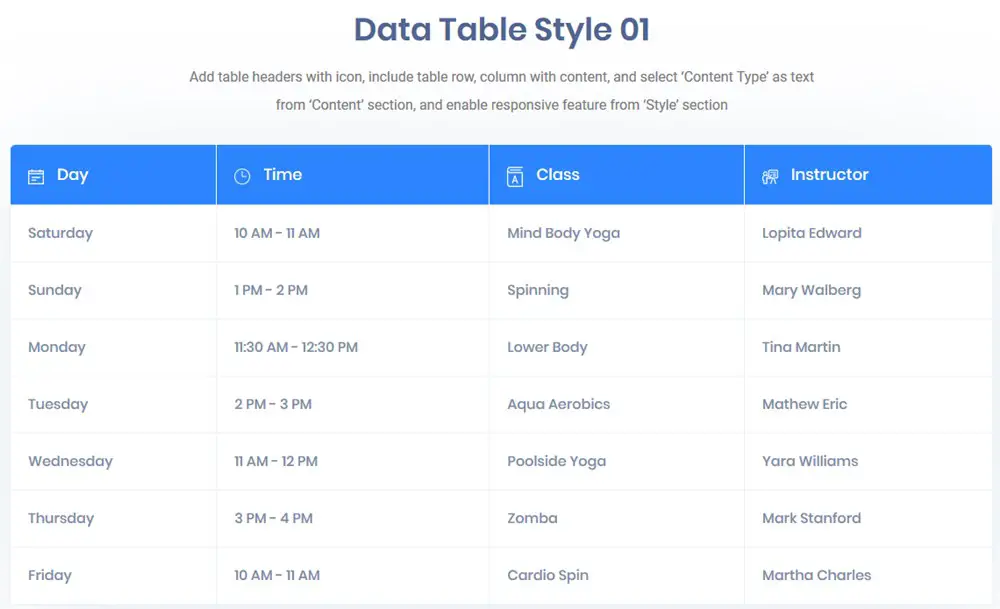This screenshot has height=609, width=1000.
Task: Select the Day column header text
Action: click(x=73, y=175)
